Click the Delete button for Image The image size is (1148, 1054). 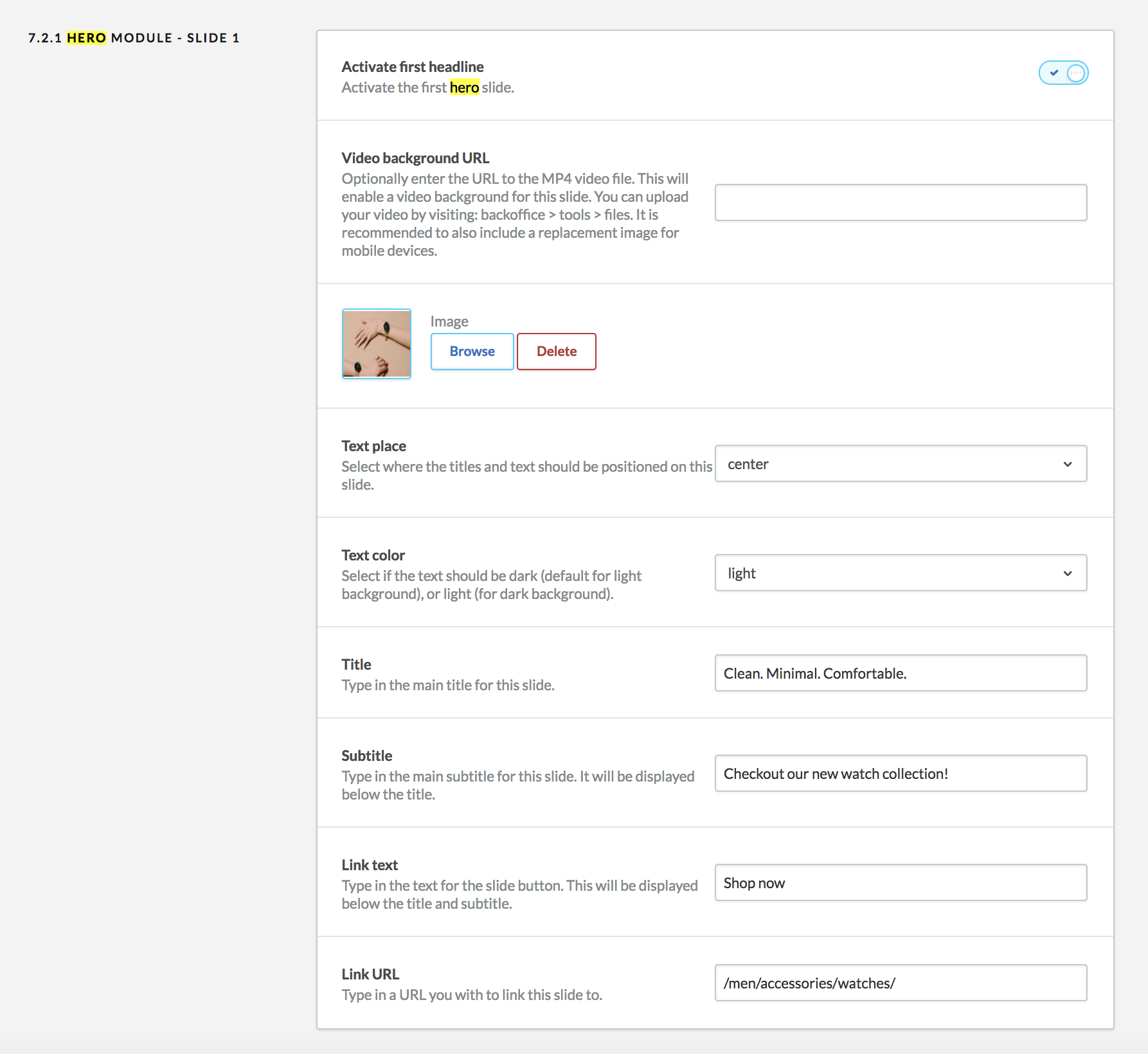click(x=557, y=352)
